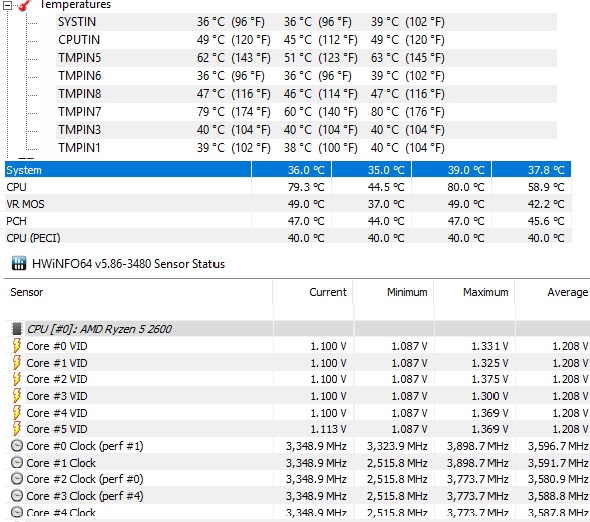This screenshot has width=590, height=522.
Task: Click the clock icon for Core #0 Clock (perf #1)
Action: (17, 446)
